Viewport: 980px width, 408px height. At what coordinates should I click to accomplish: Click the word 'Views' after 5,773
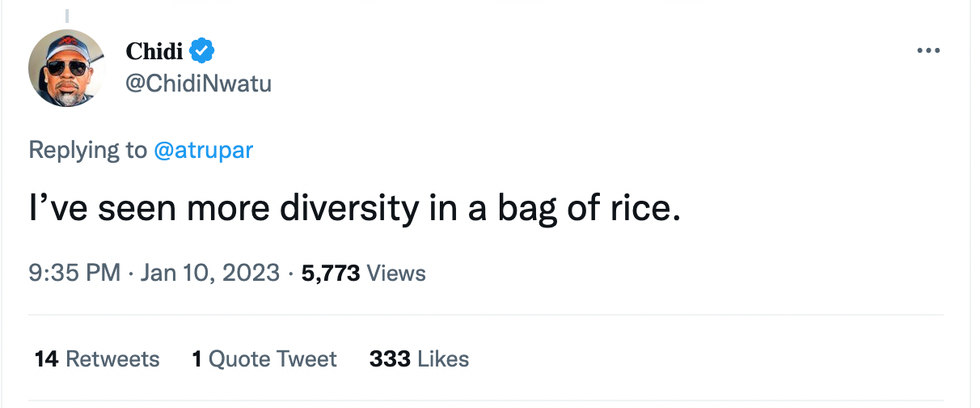396,273
